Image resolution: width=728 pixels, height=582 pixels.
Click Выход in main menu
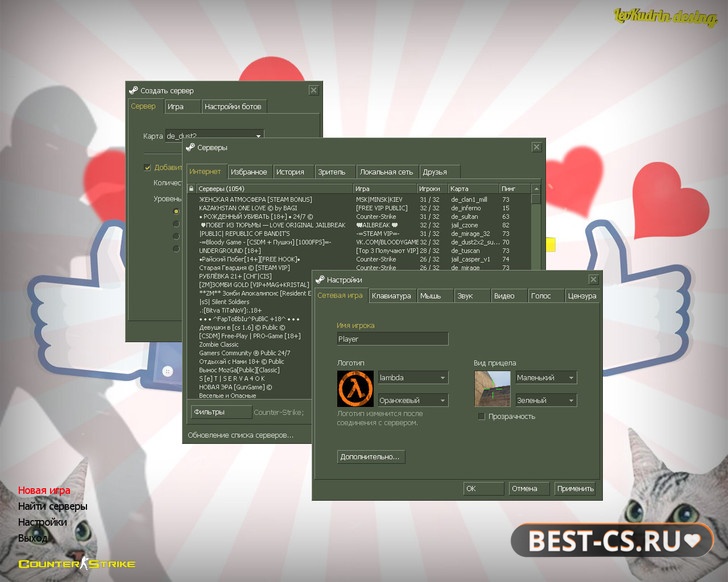click(32, 538)
